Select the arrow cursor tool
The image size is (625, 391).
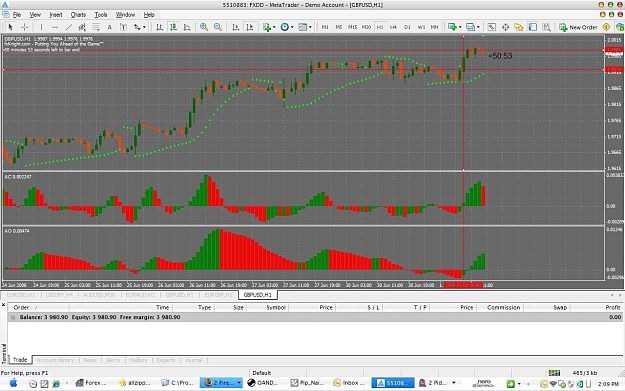tap(11, 27)
